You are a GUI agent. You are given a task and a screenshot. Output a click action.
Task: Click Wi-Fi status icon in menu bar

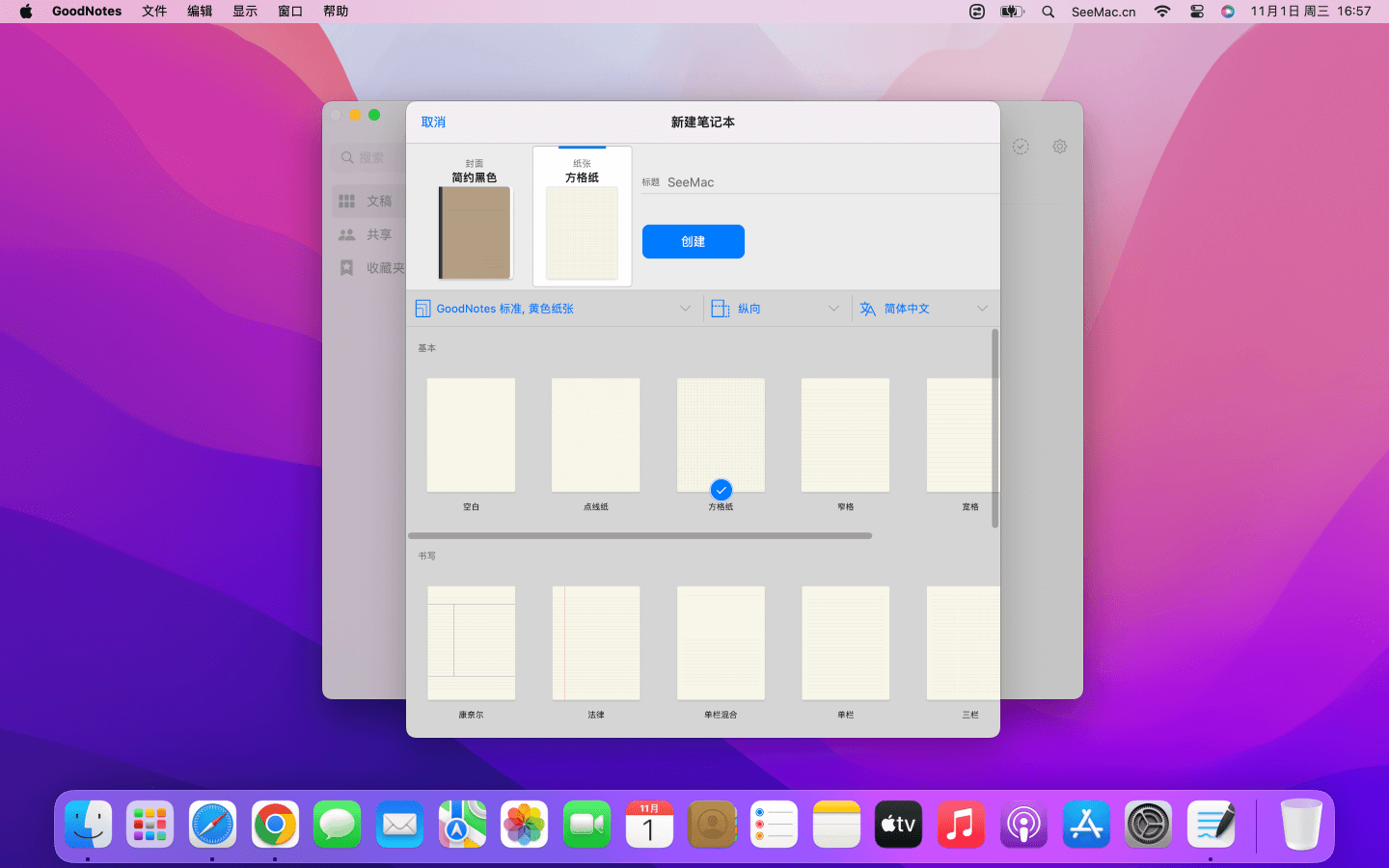[x=1162, y=12]
